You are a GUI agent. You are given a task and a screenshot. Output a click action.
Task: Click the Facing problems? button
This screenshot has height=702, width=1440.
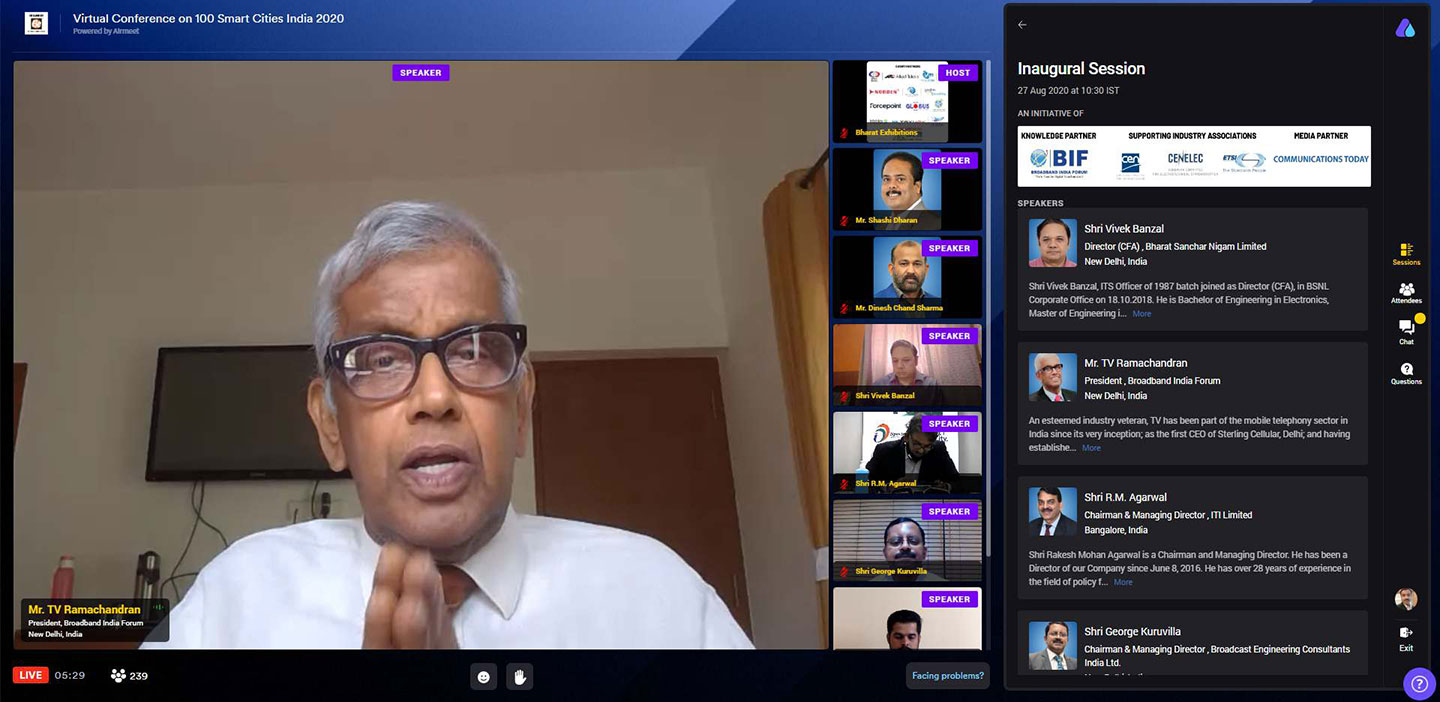click(x=948, y=676)
